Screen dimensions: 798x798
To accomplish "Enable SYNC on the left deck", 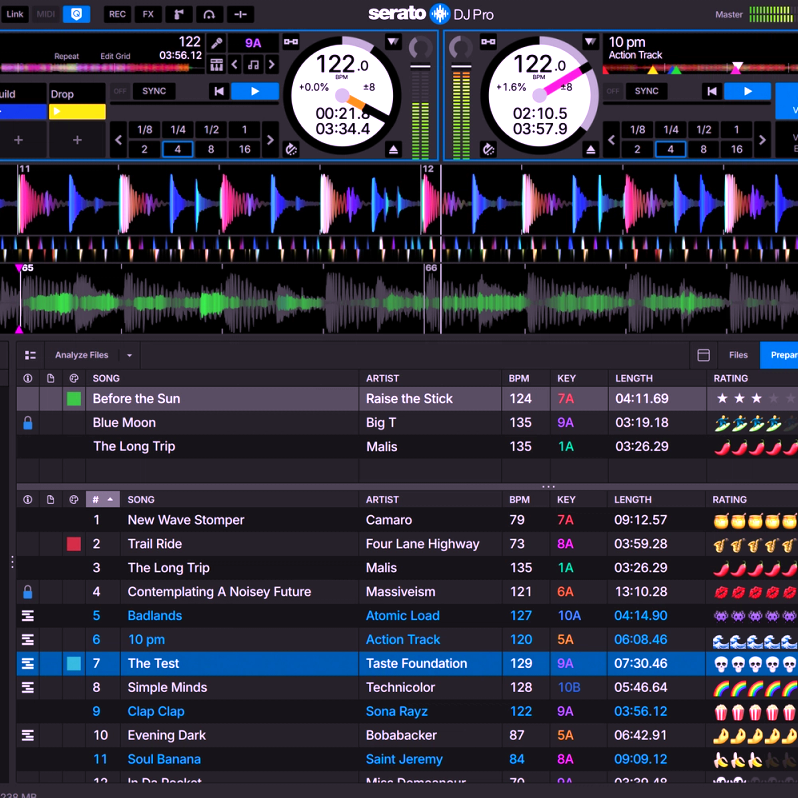I will 154,91.
